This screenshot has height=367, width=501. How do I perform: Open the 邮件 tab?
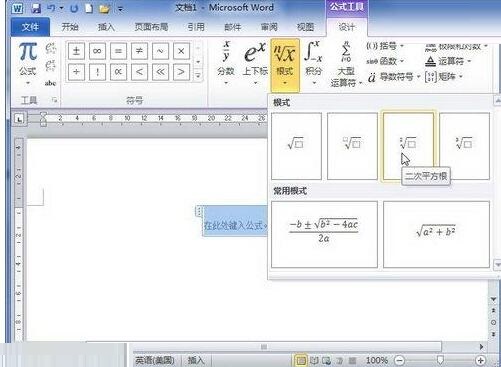(x=232, y=27)
